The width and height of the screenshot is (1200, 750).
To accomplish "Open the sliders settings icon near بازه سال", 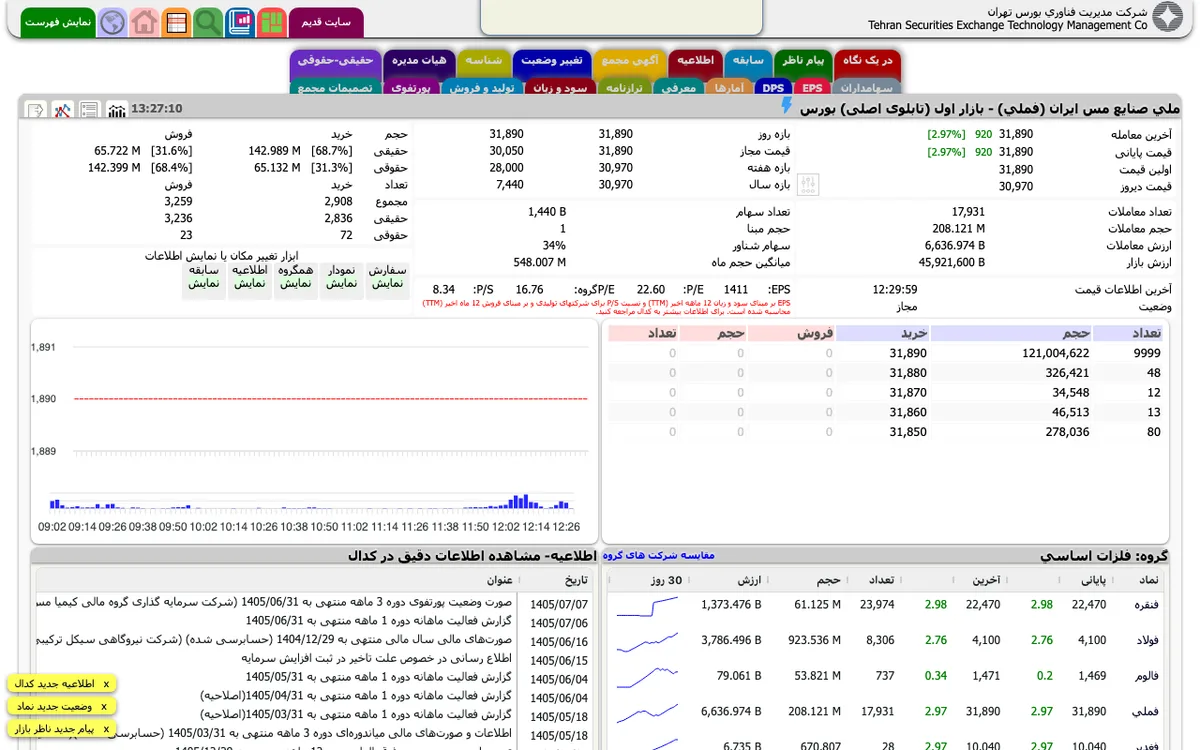I will coord(809,184).
